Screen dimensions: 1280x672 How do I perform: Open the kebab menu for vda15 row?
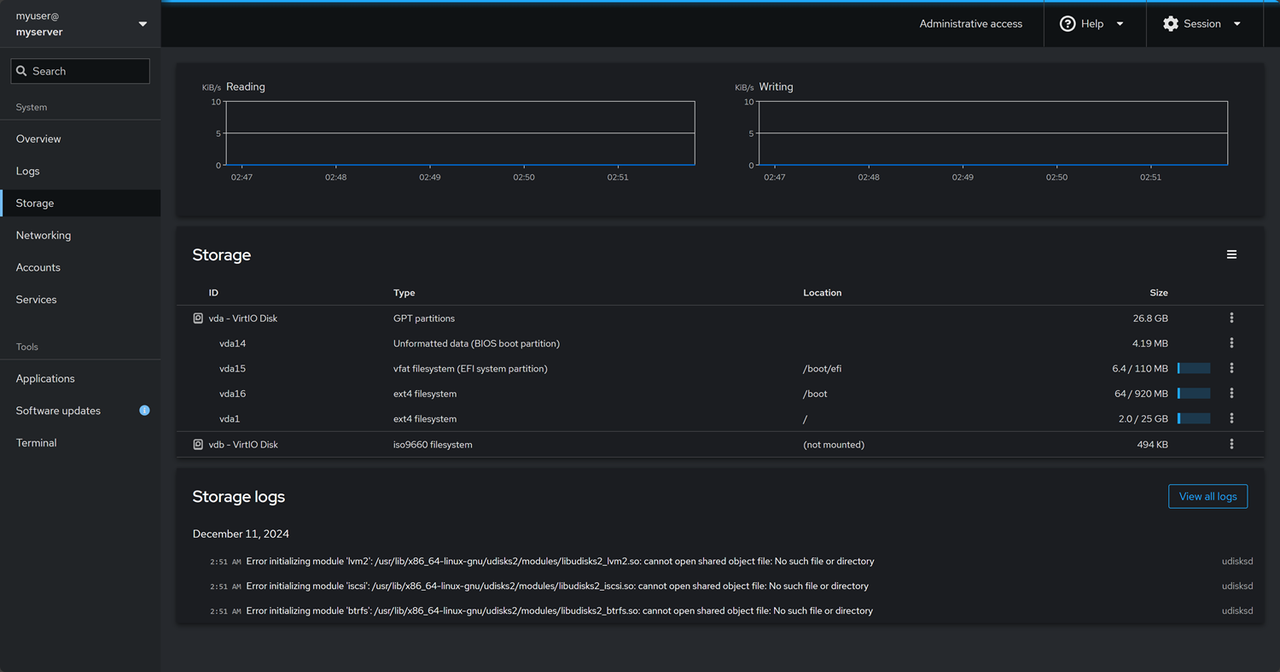pyautogui.click(x=1231, y=368)
